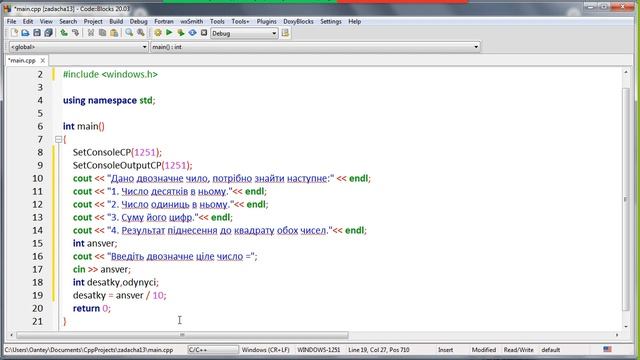
Task: Open the Edit menu
Action: click(28, 21)
